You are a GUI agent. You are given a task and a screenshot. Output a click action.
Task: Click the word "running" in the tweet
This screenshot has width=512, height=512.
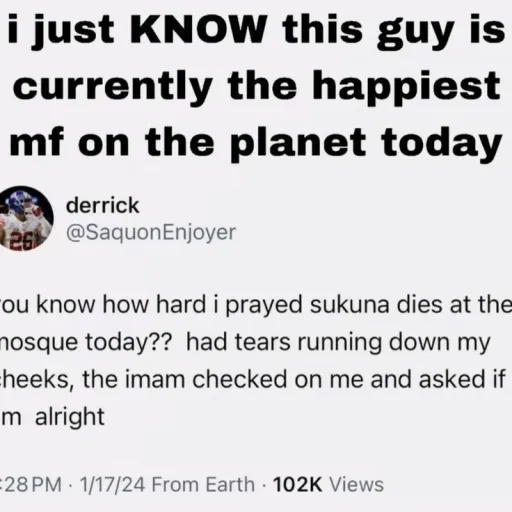click(340, 343)
